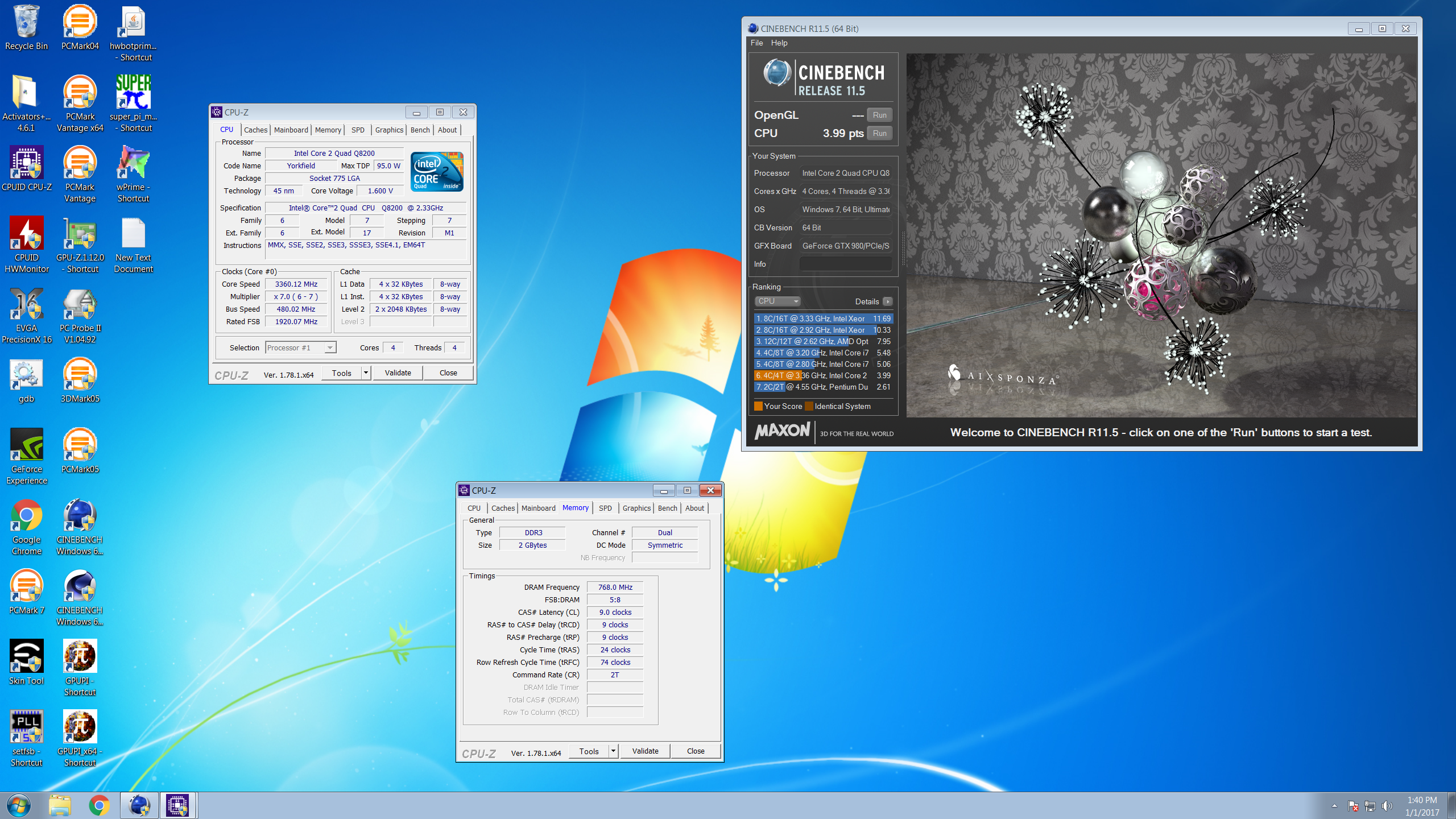Open the File menu in Cinebench
The height and width of the screenshot is (819, 1456).
click(756, 43)
